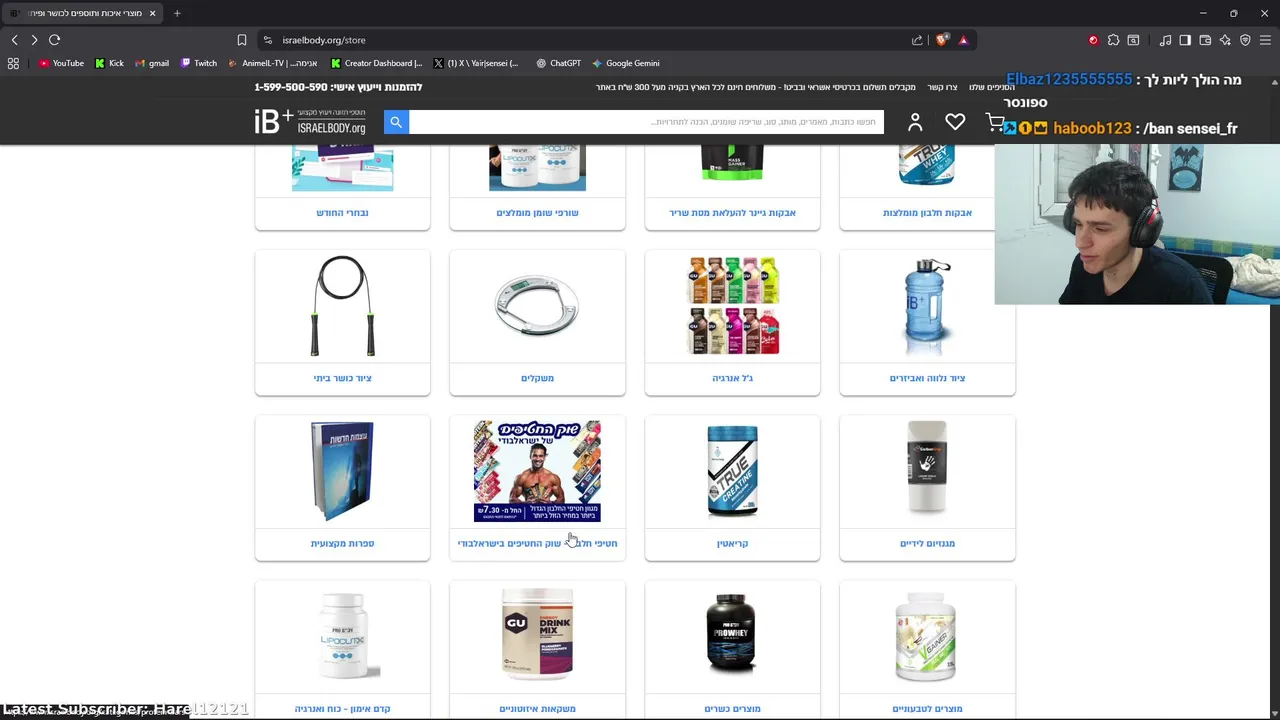Open the Leo AI sparkle icon
This screenshot has height=720, width=1280.
pyautogui.click(x=1225, y=40)
